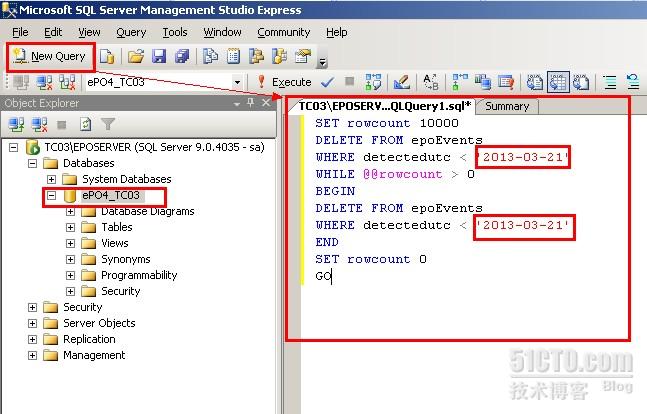Click the Save All icon

point(182,57)
